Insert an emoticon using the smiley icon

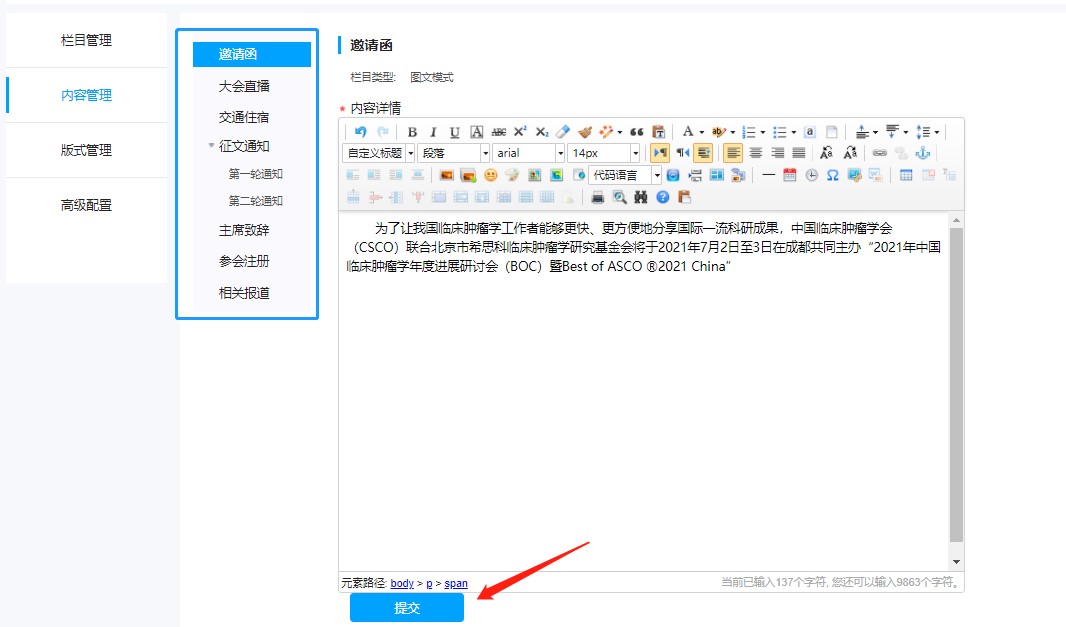[490, 175]
